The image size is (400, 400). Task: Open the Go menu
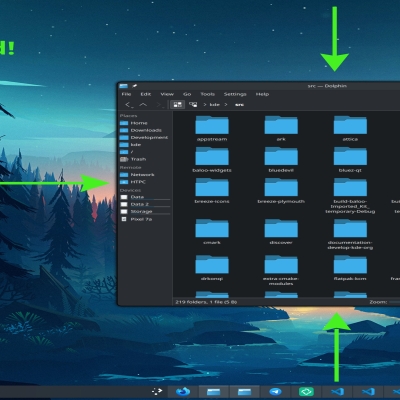pos(187,94)
